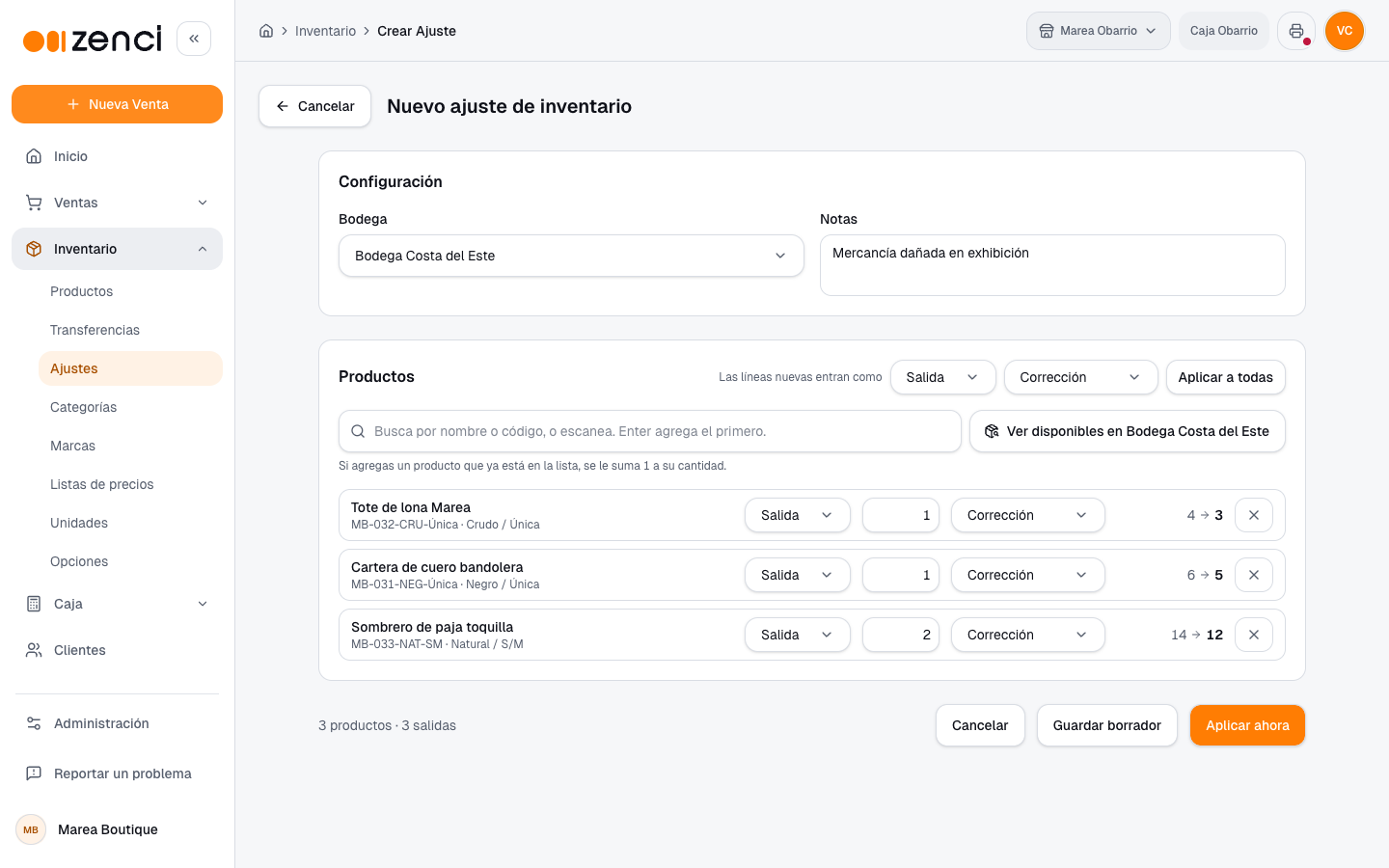
Task: Open Transferencias in the sidebar
Action: pyautogui.click(x=130, y=330)
